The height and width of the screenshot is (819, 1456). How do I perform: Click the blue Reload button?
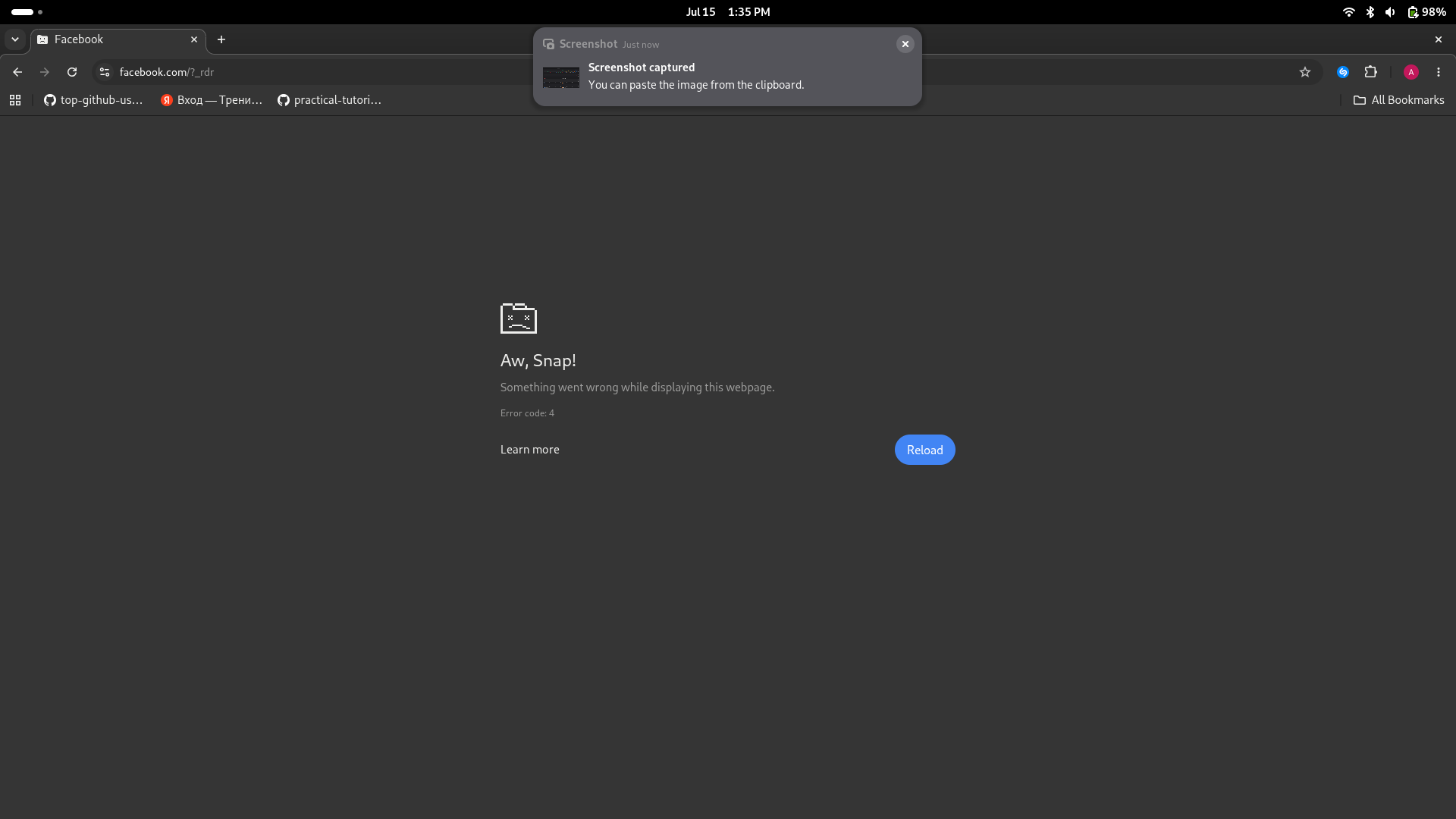[924, 450]
